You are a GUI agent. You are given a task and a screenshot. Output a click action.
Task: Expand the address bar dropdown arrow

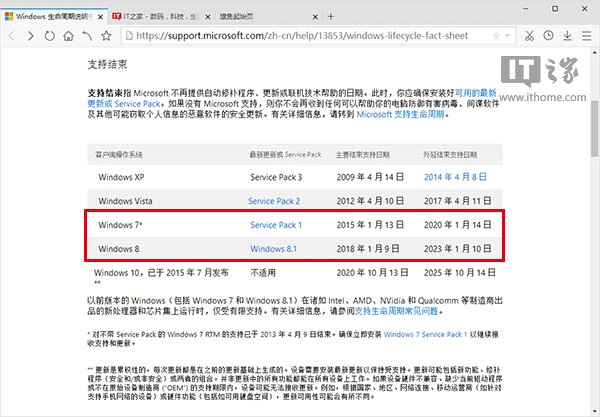coord(508,36)
